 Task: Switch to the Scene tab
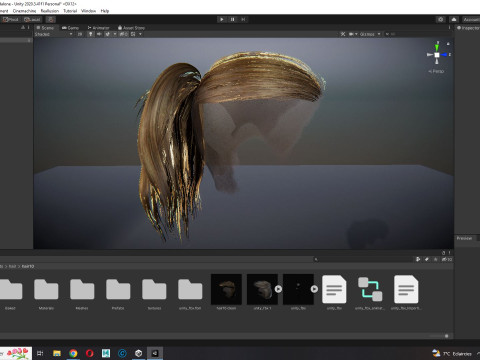pos(45,28)
